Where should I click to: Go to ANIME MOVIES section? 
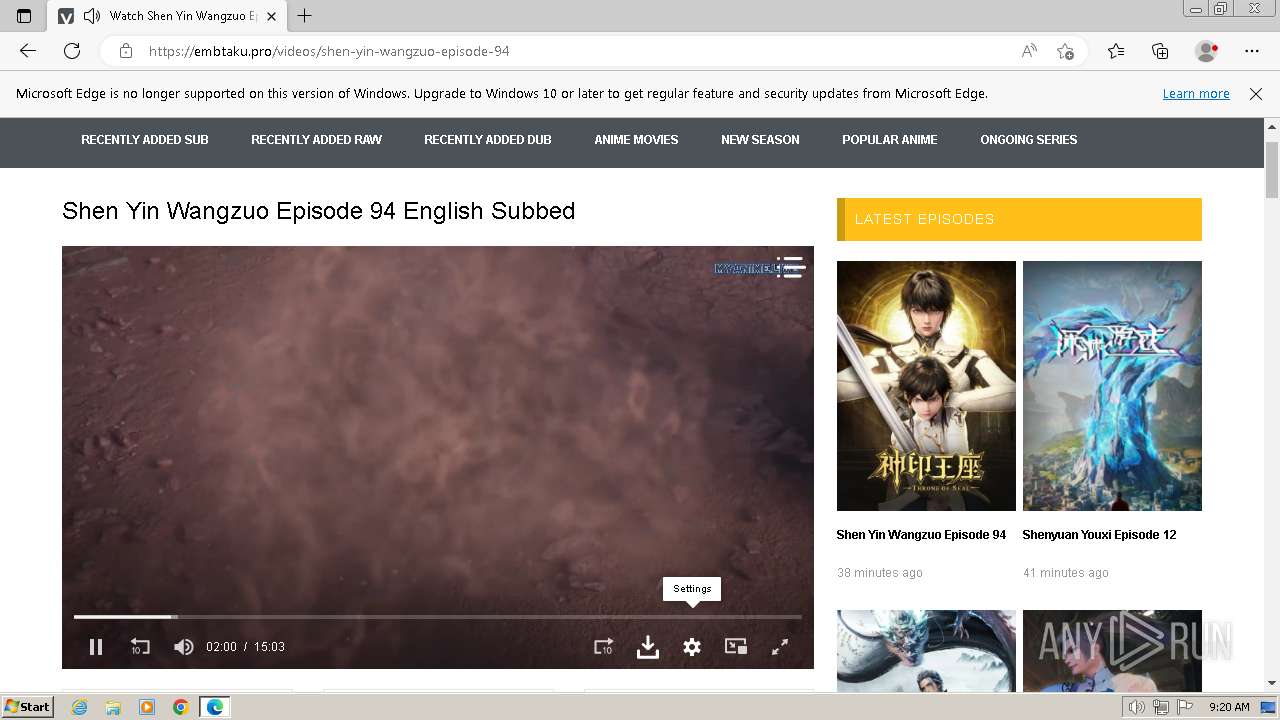[x=636, y=140]
